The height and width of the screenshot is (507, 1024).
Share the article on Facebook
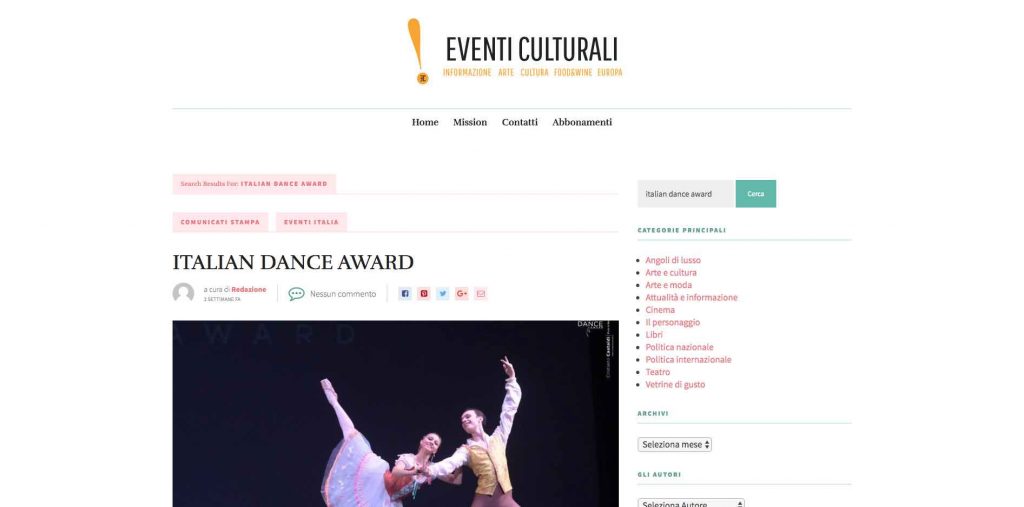405,294
